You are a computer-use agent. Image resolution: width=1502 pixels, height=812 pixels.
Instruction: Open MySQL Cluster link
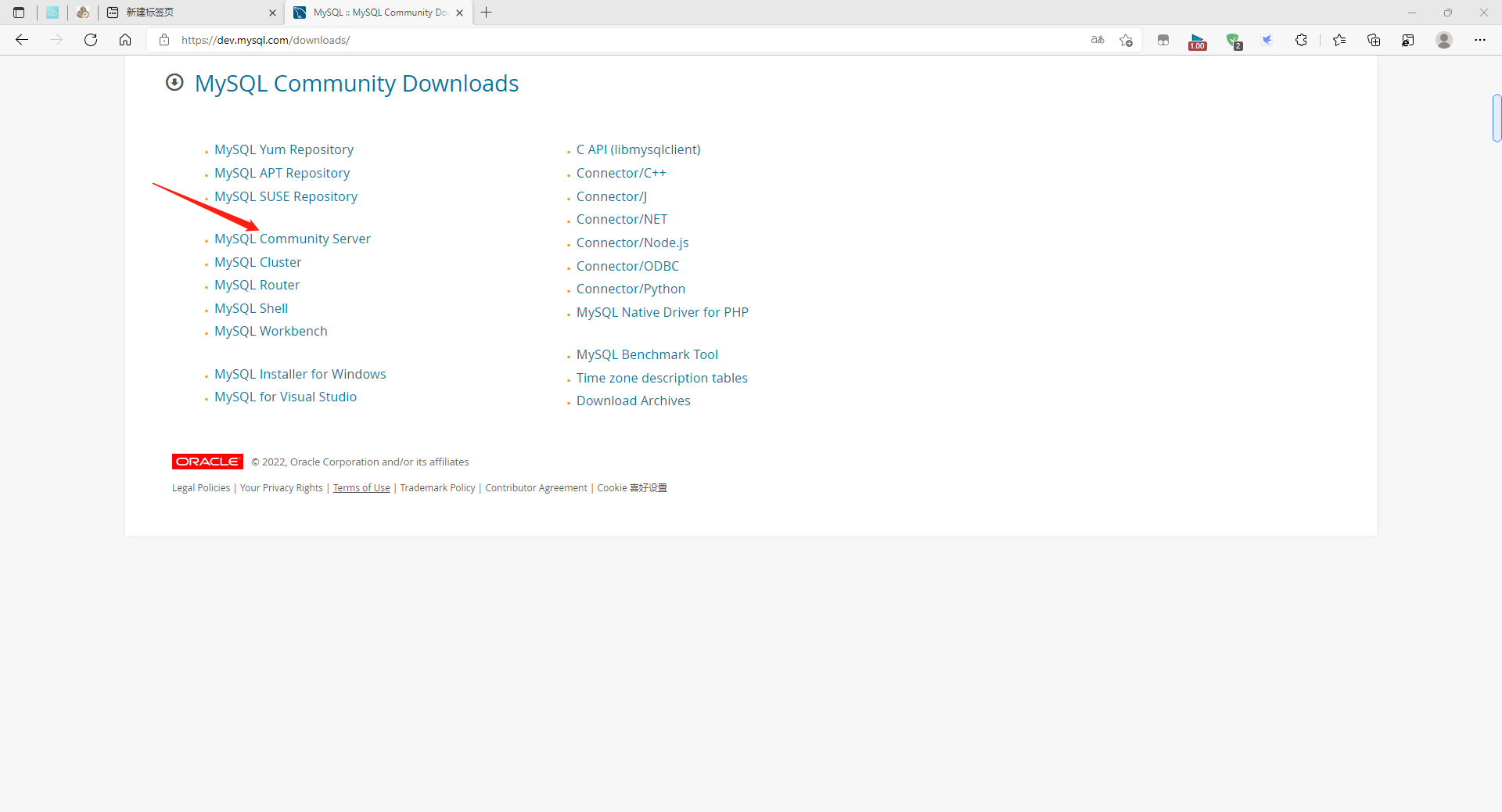tap(257, 262)
